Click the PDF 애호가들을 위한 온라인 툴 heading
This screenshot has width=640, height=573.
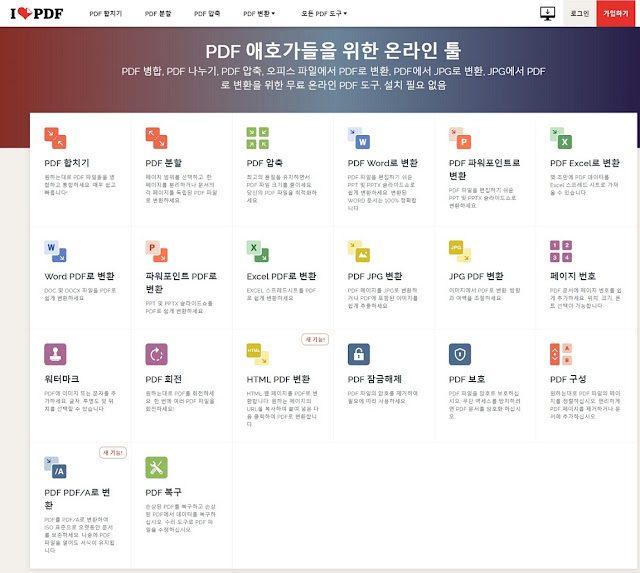pyautogui.click(x=333, y=51)
